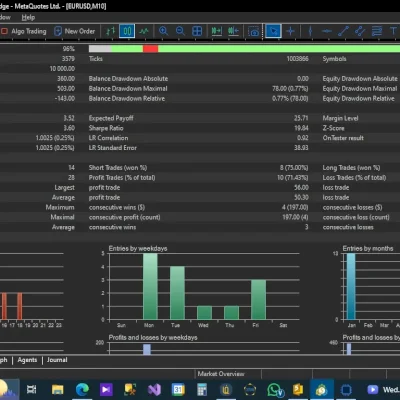
Task: Click the 'Sharpe Ratio' label
Action: pyautogui.click(x=106, y=128)
